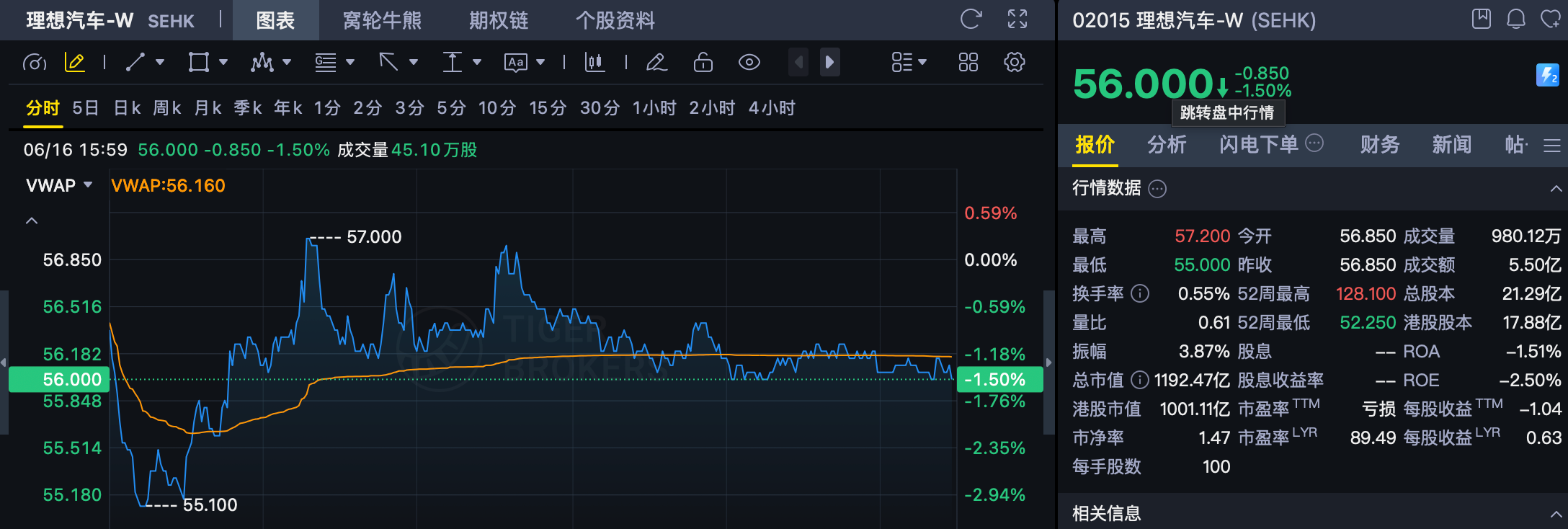Click 跳转盘中行情 button
This screenshot has width=1568, height=529.
point(1227,112)
